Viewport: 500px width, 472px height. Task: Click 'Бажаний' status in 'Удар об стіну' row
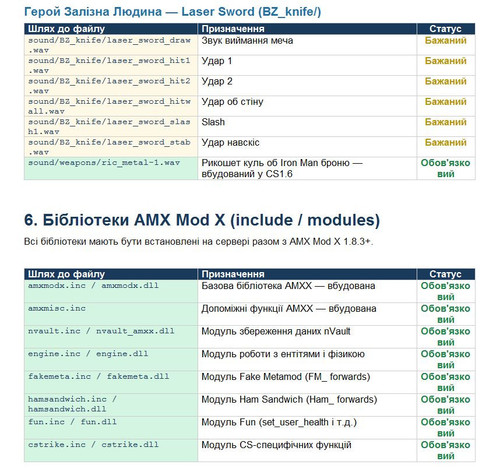click(x=445, y=102)
